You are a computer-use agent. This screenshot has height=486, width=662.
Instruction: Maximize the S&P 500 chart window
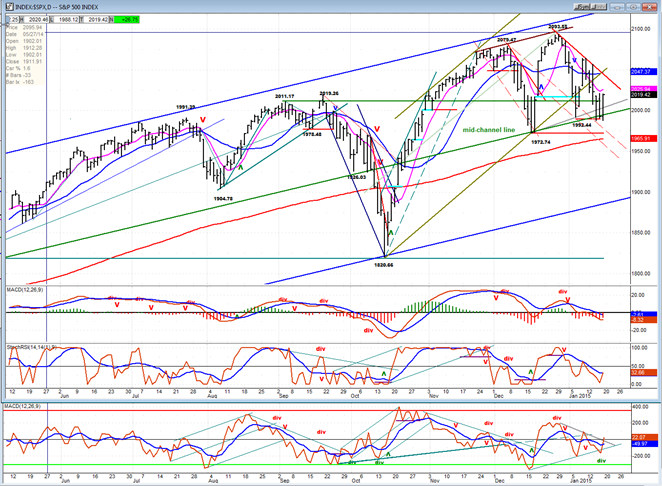tap(633, 7)
